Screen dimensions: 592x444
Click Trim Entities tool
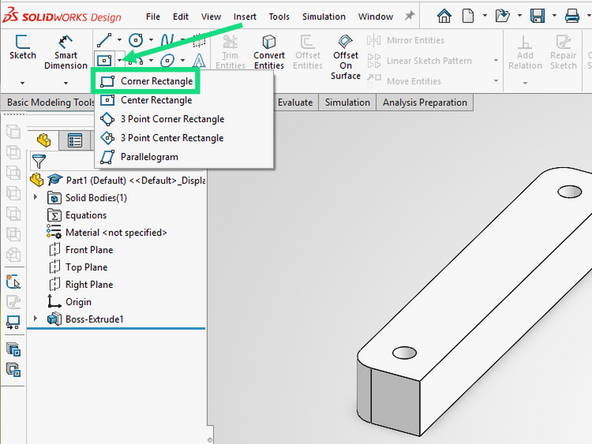[230, 52]
